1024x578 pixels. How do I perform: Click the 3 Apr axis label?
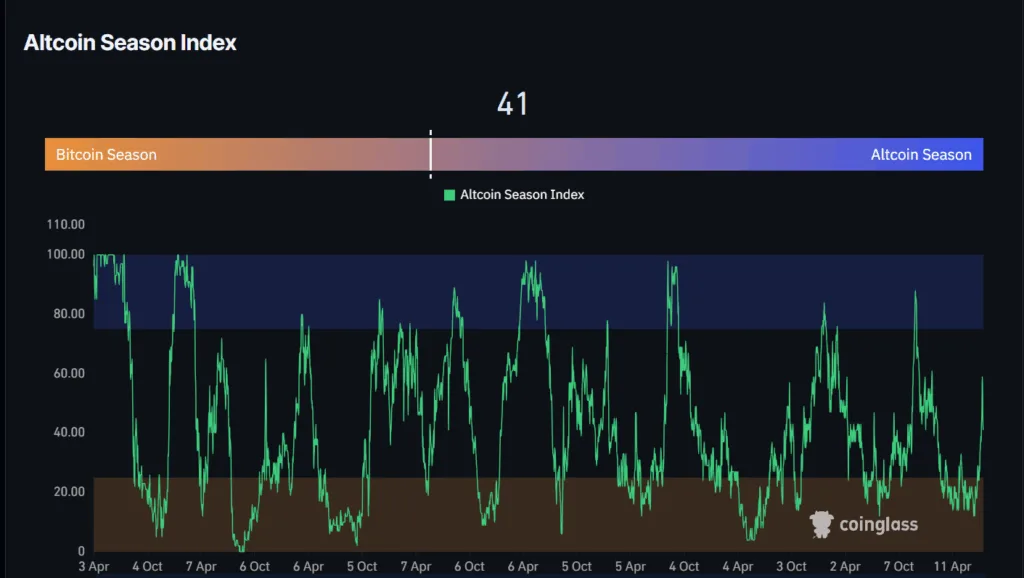(x=93, y=565)
